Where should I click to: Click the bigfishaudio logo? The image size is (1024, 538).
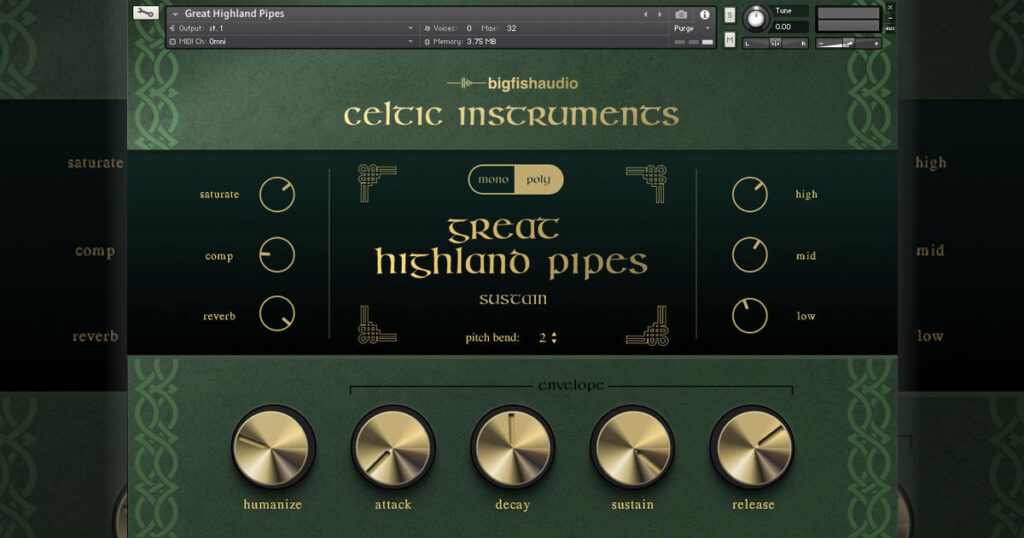point(513,83)
